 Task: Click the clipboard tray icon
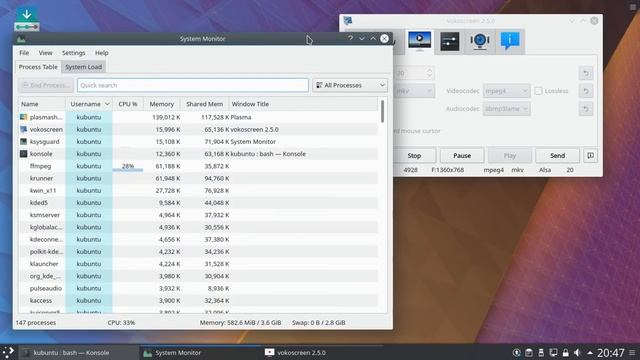tap(529, 353)
